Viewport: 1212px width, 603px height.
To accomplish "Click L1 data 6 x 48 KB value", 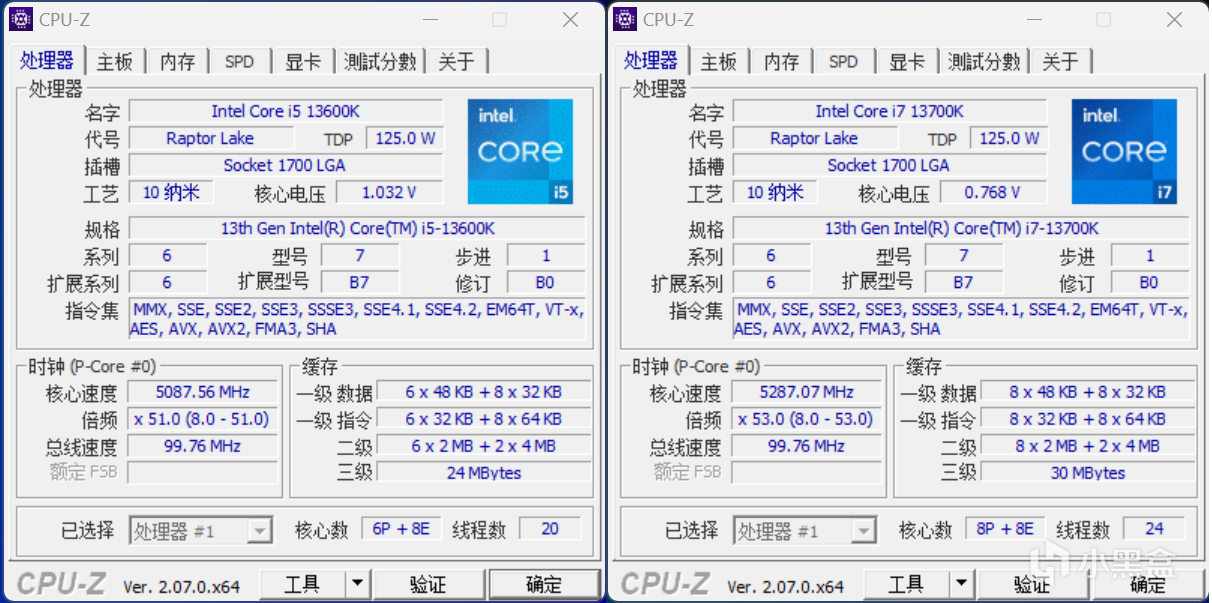I will click(x=484, y=392).
